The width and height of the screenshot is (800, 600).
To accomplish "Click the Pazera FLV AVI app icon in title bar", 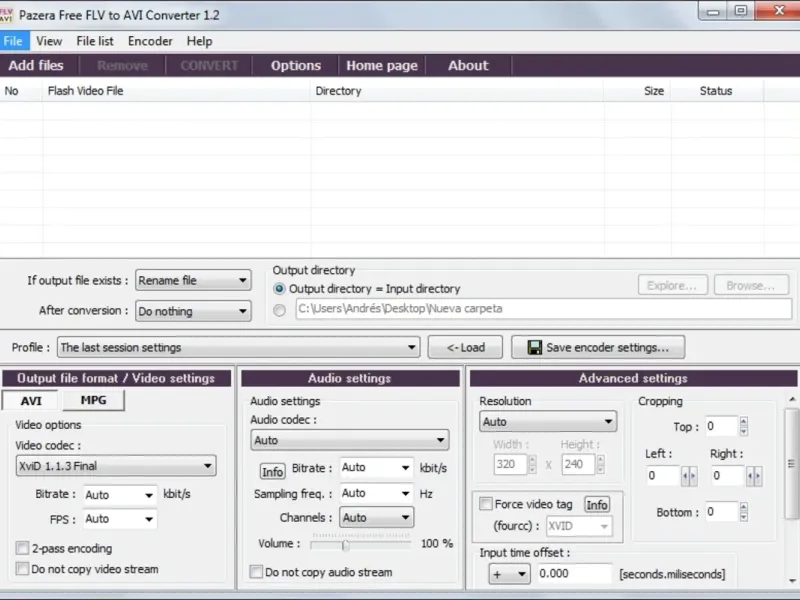I will coord(6,15).
